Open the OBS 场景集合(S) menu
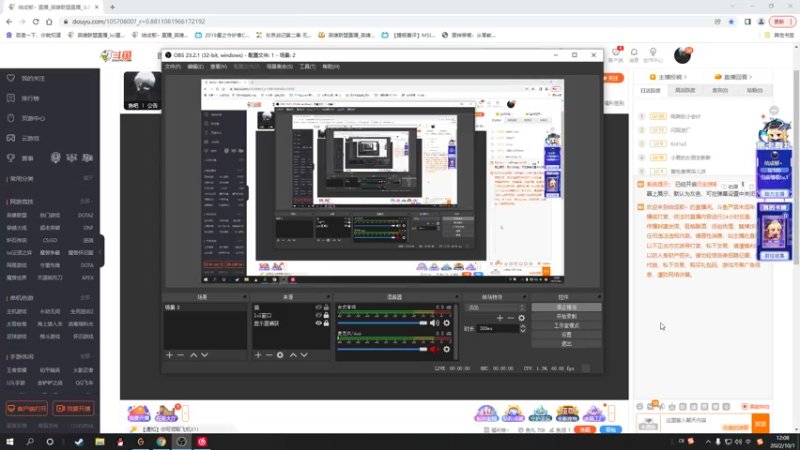The height and width of the screenshot is (450, 800). [x=280, y=67]
